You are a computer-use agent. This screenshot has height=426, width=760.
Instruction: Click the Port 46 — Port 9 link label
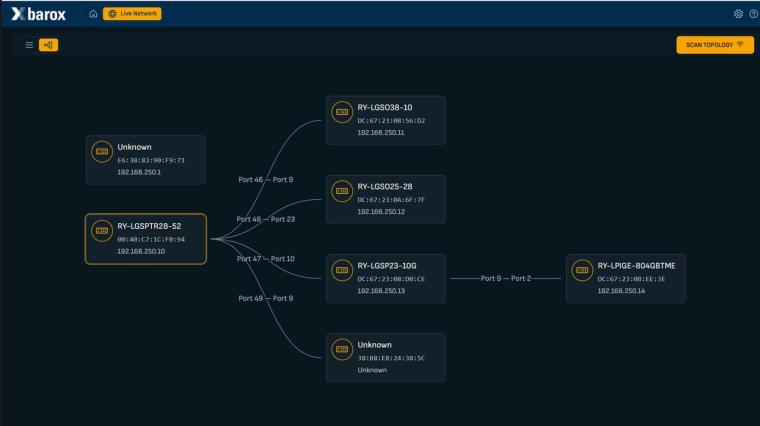pyautogui.click(x=266, y=179)
